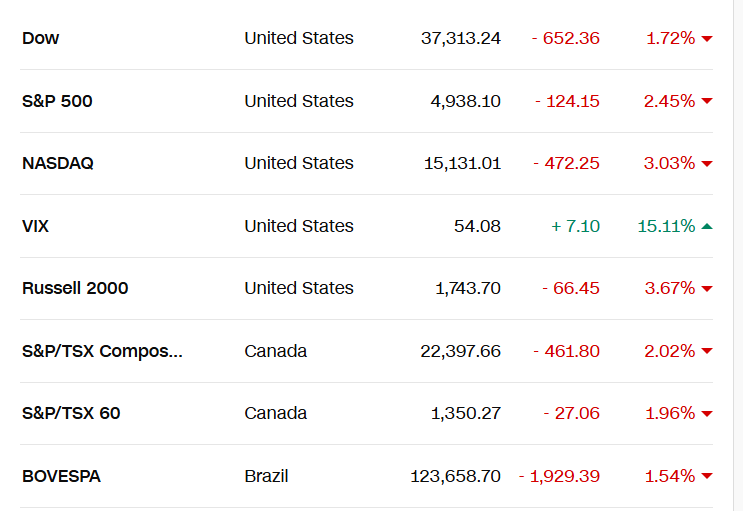This screenshot has width=743, height=511.
Task: Click the red down arrow next to S&P 500 2.45%
Action: pyautogui.click(x=707, y=101)
